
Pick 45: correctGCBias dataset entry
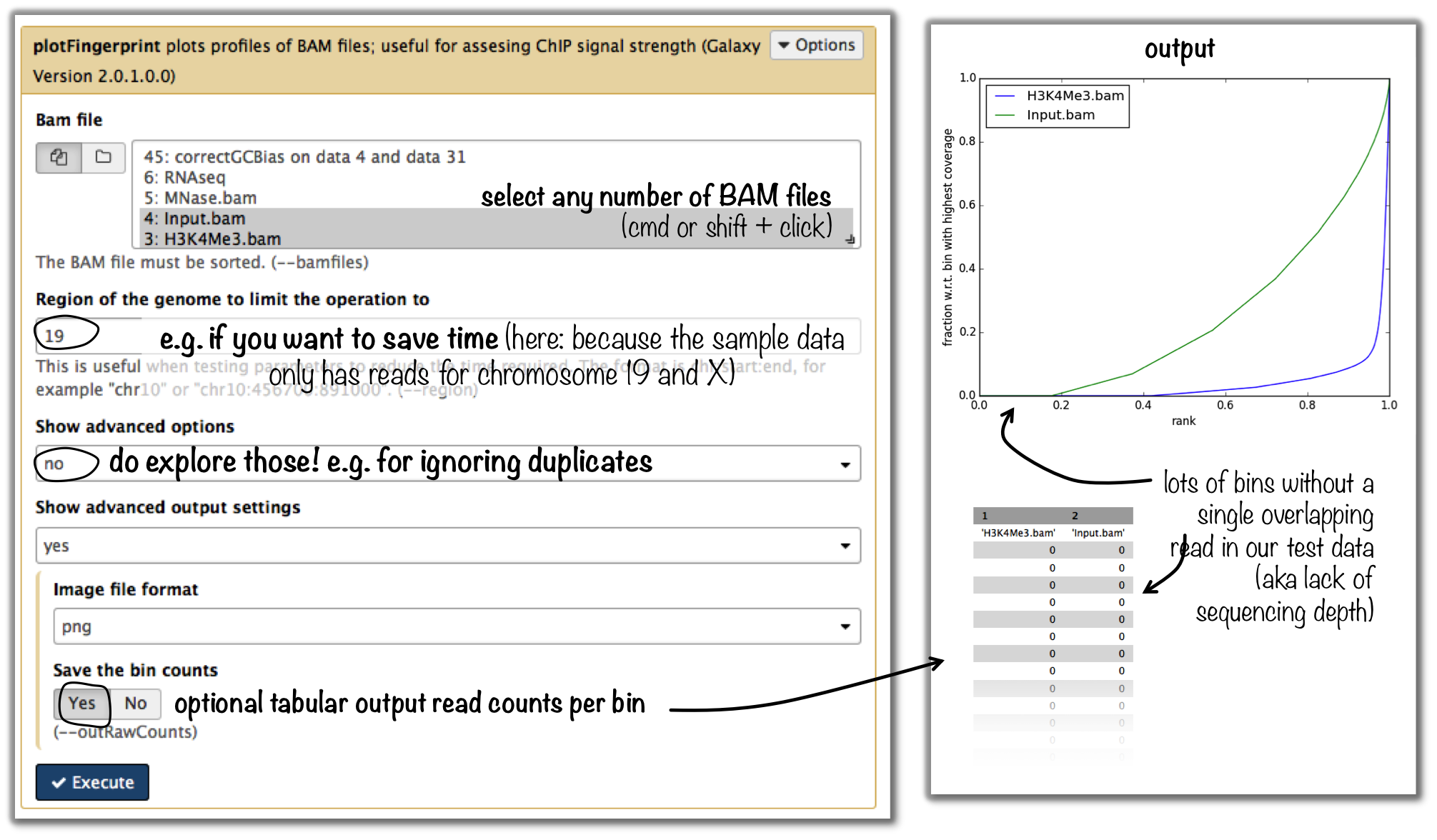(304, 157)
